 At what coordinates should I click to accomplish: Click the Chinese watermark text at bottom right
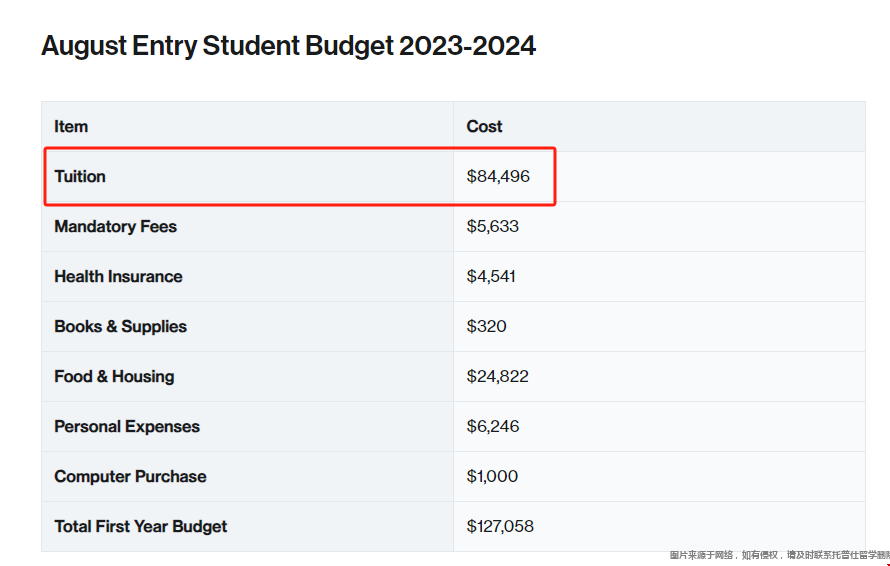click(x=779, y=555)
